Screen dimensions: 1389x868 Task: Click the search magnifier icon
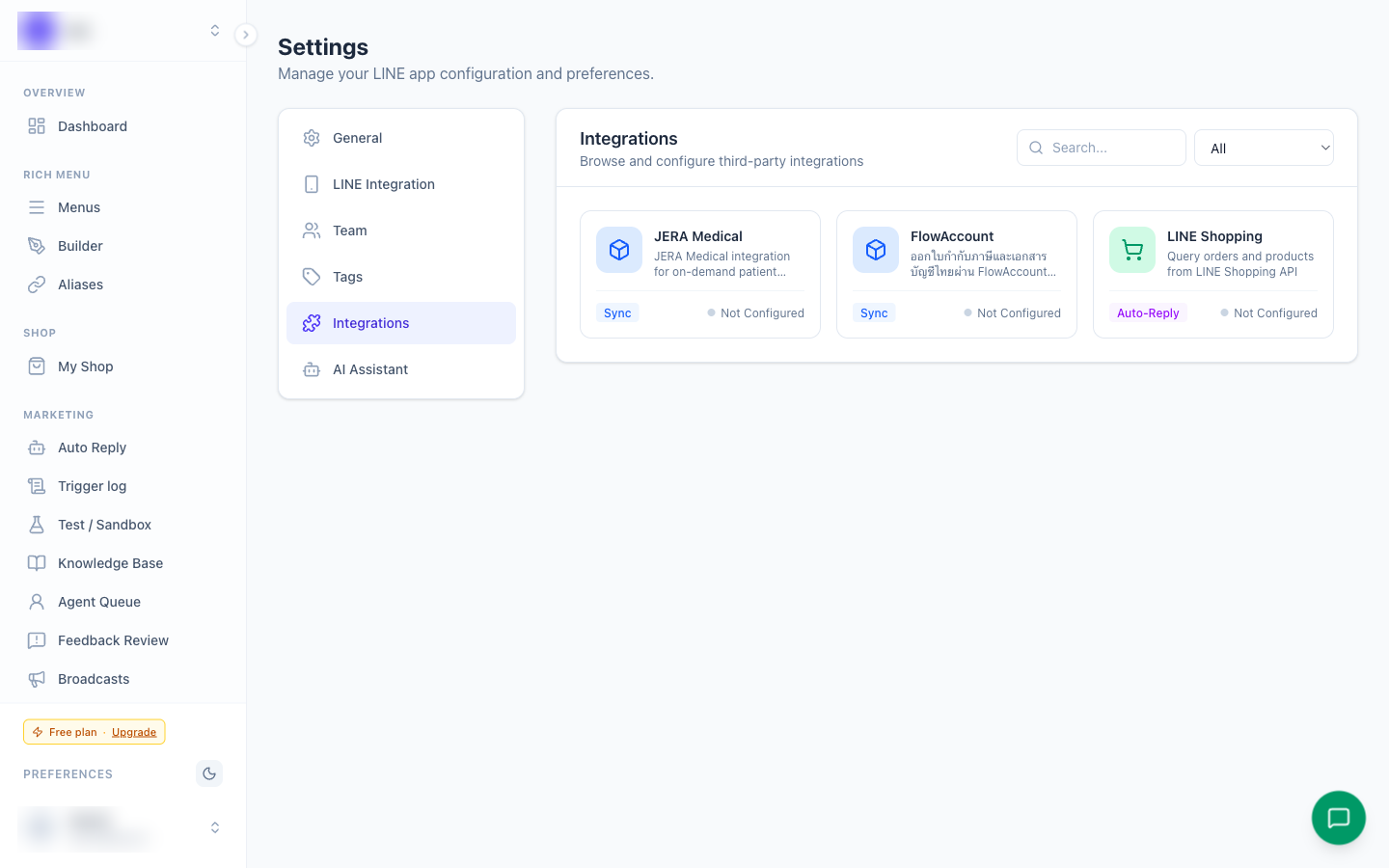pos(1036,148)
